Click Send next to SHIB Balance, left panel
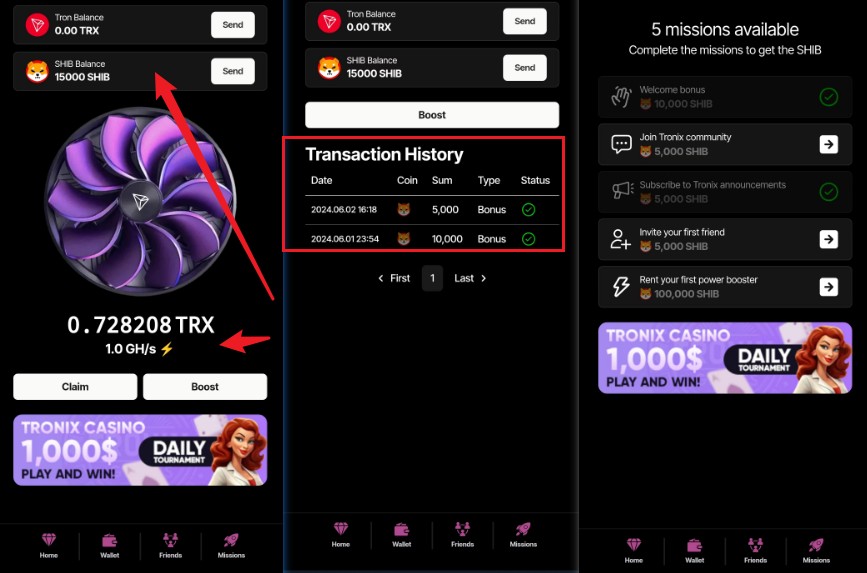Screen dimensions: 867x573 233,71
